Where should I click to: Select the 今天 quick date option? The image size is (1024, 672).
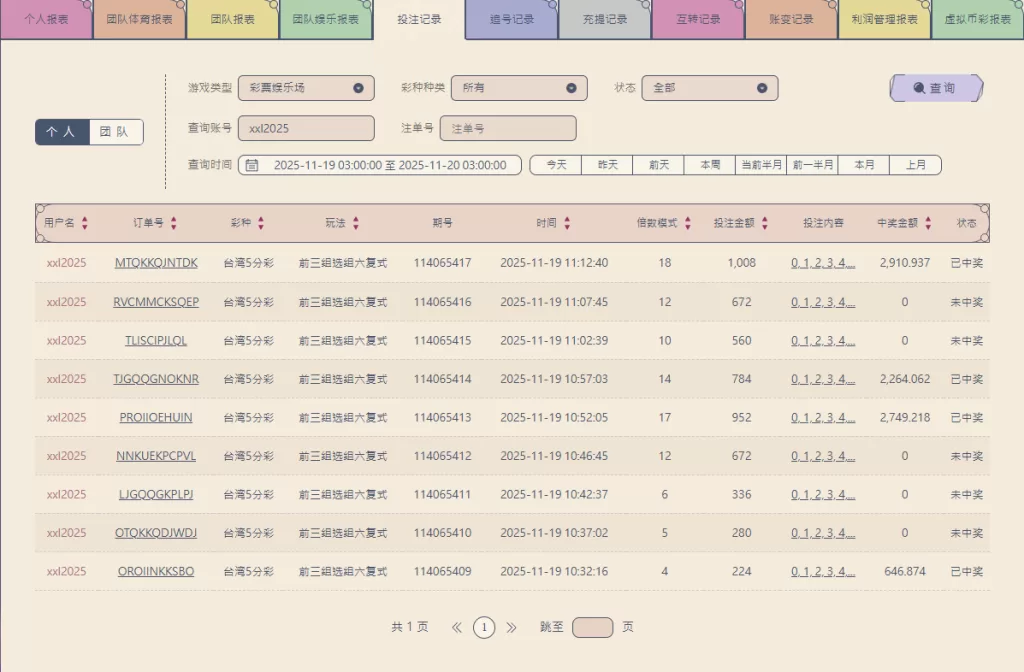click(x=556, y=165)
